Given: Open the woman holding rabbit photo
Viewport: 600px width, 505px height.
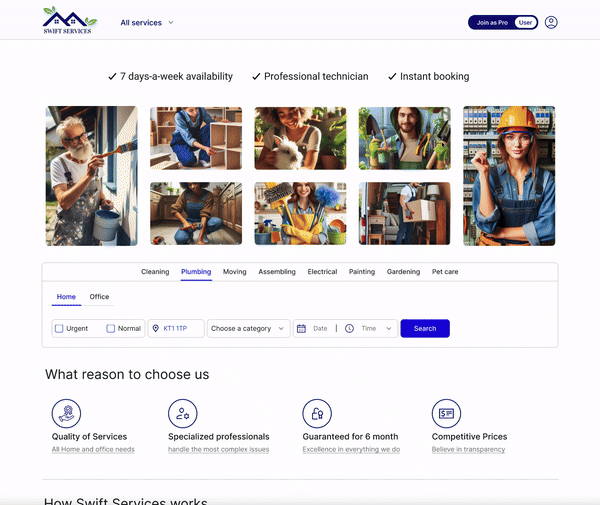Looking at the screenshot, I should click(x=300, y=138).
